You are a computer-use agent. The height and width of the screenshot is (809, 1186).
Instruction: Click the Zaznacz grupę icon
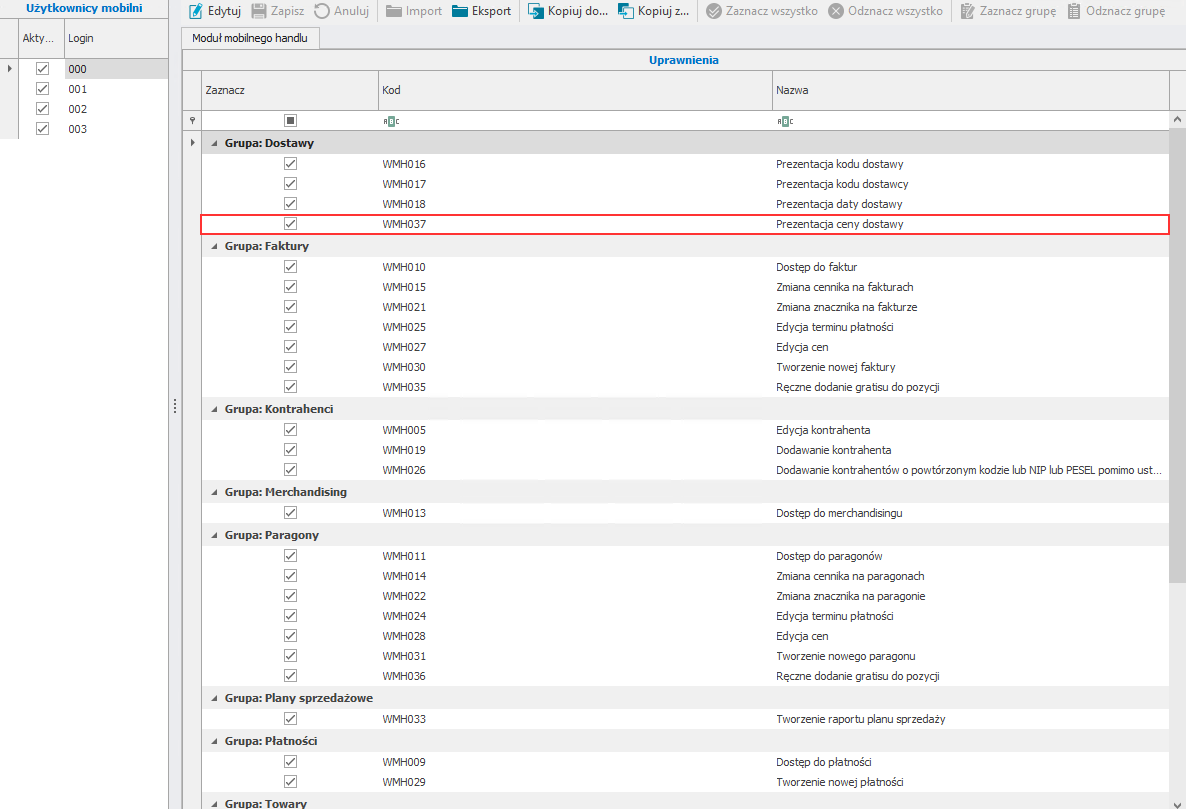pyautogui.click(x=967, y=11)
